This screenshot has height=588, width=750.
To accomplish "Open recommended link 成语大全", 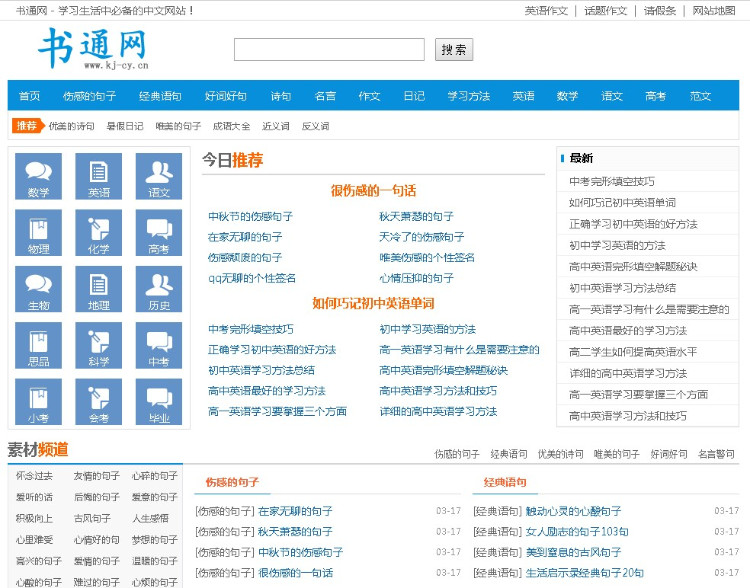I will tap(232, 126).
